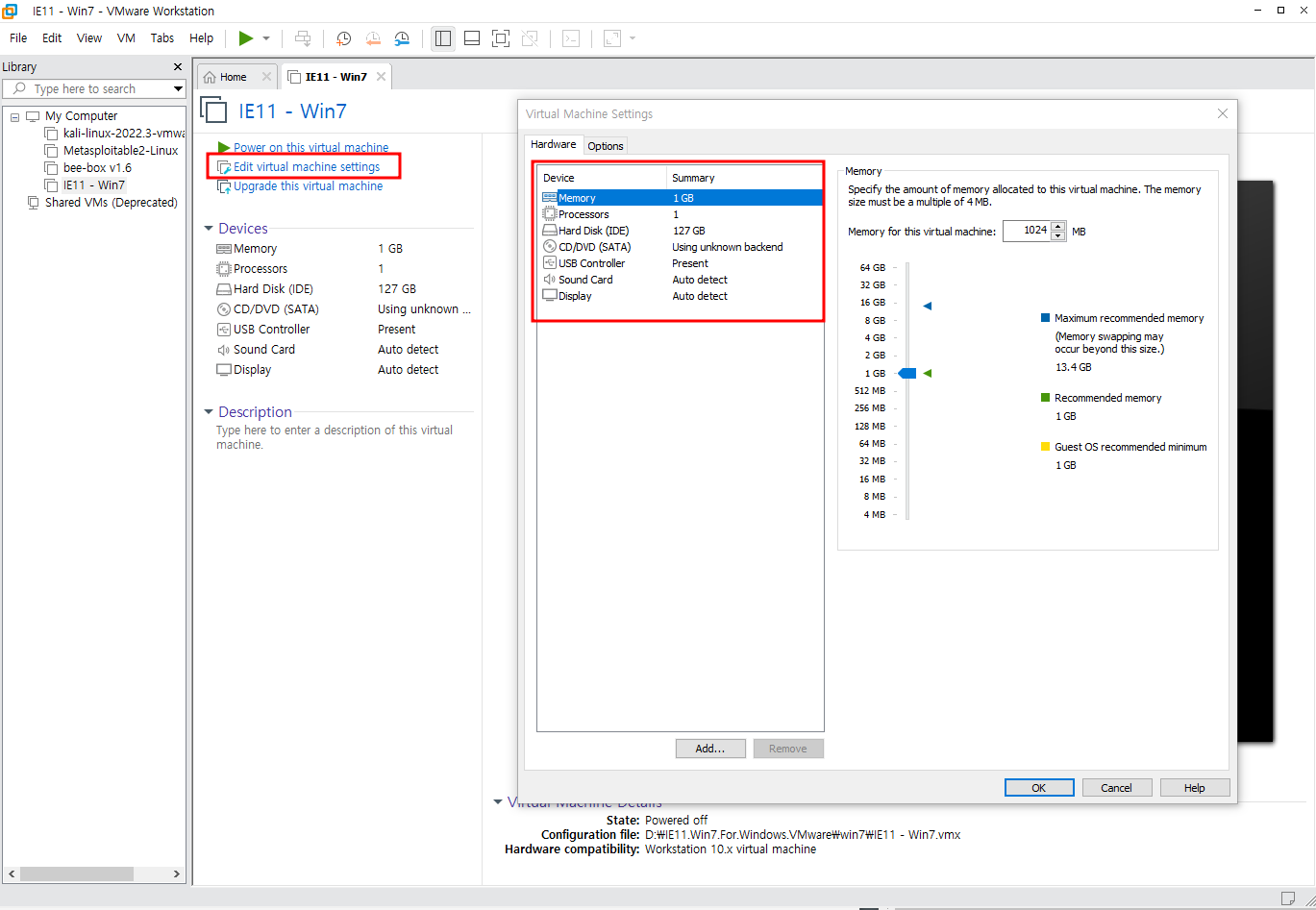Viewport: 1316px width, 910px height.
Task: Close the Home tab
Action: tap(267, 77)
